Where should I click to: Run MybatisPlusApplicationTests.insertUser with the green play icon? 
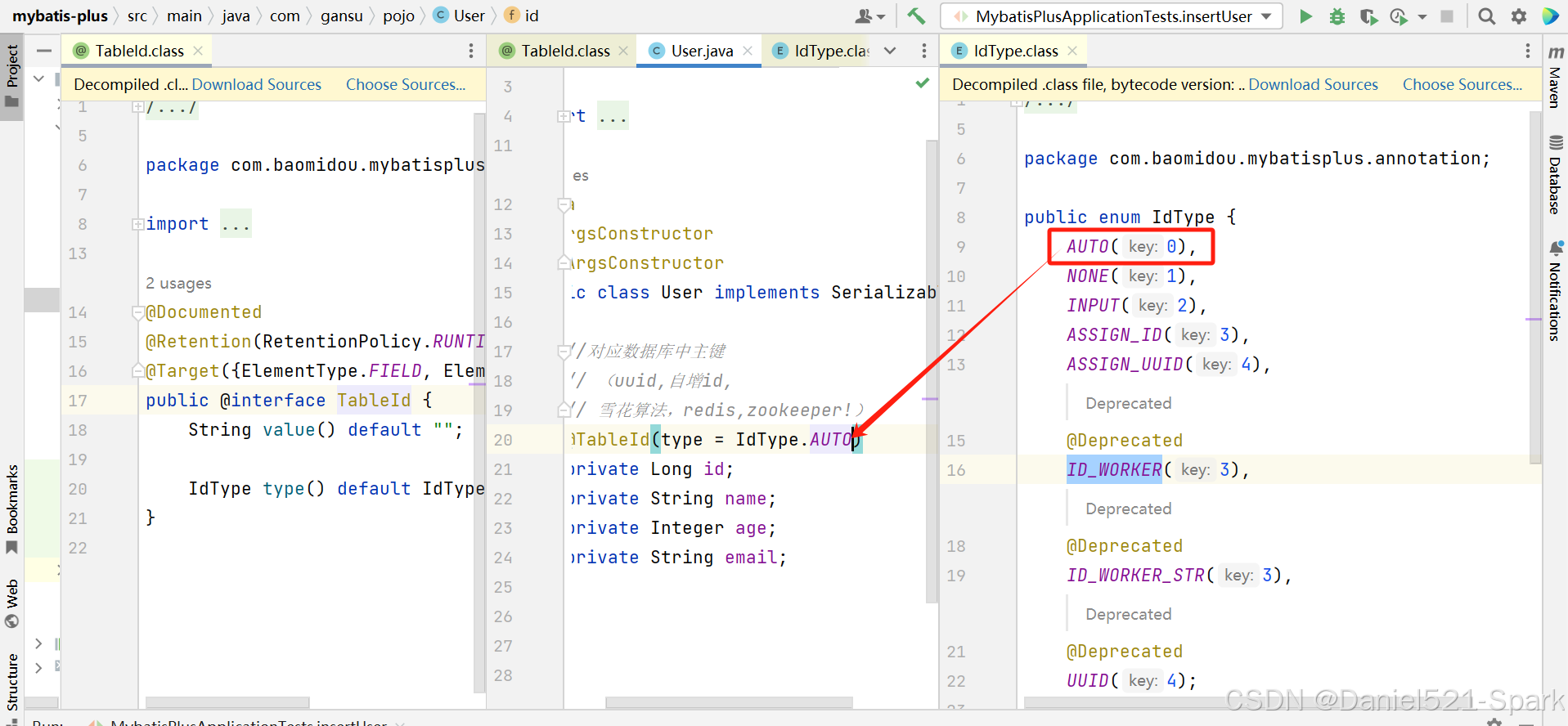coord(1305,16)
